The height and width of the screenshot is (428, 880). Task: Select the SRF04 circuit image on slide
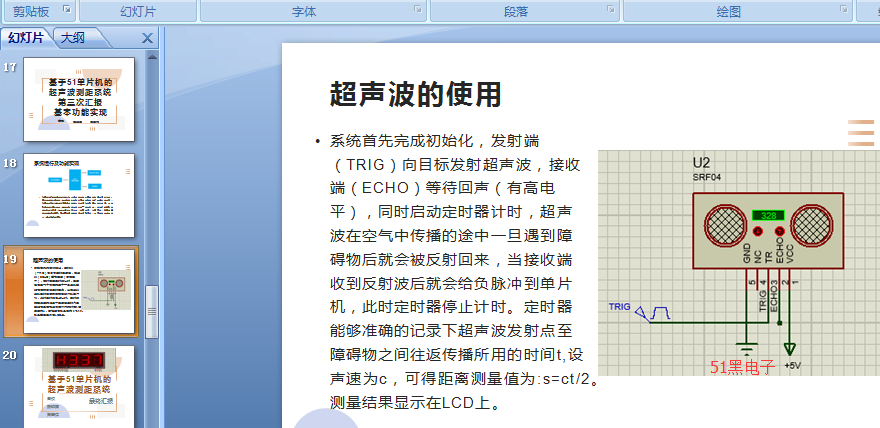pos(739,263)
